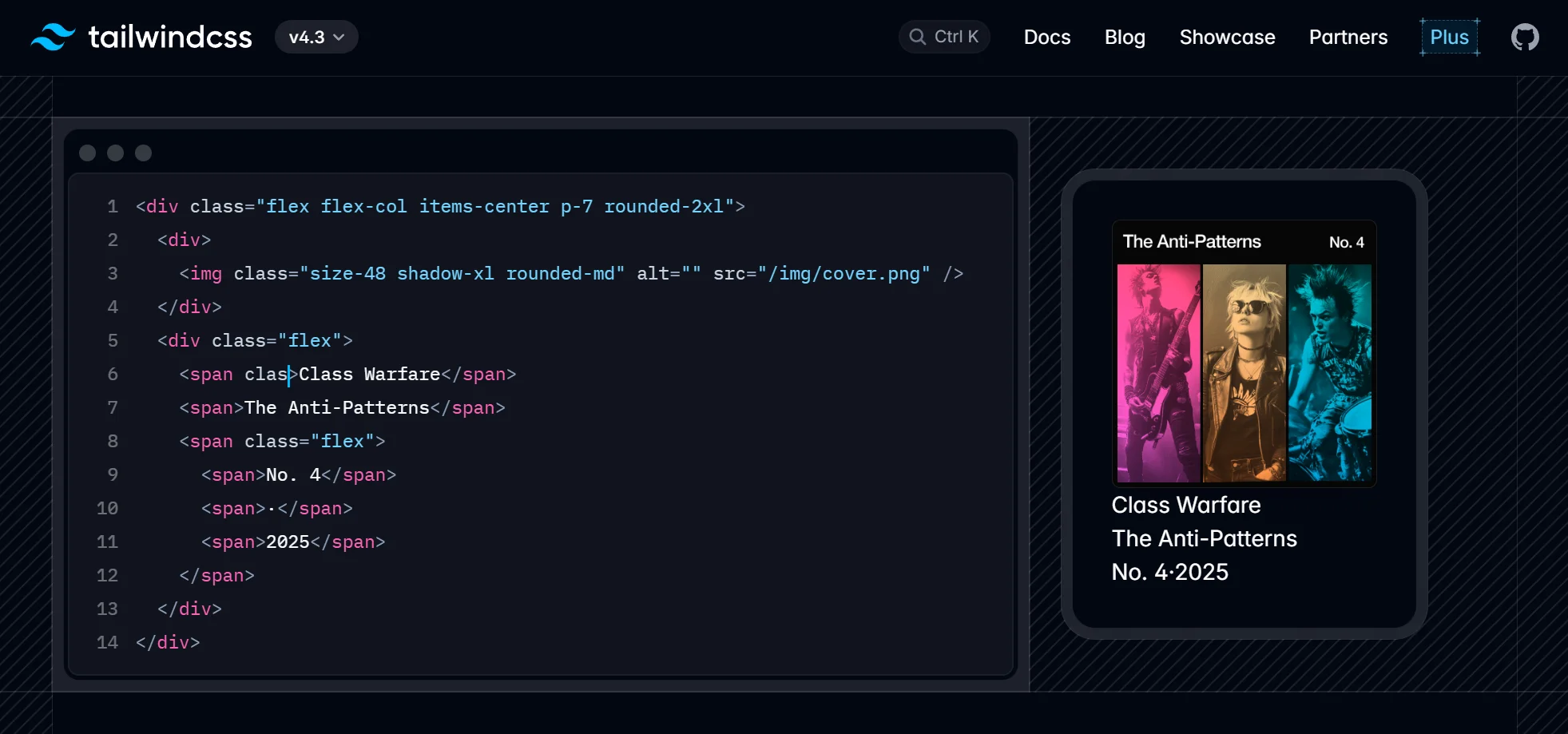Open the Ctrl K search box
The width and height of the screenshot is (1568, 734).
pos(944,37)
